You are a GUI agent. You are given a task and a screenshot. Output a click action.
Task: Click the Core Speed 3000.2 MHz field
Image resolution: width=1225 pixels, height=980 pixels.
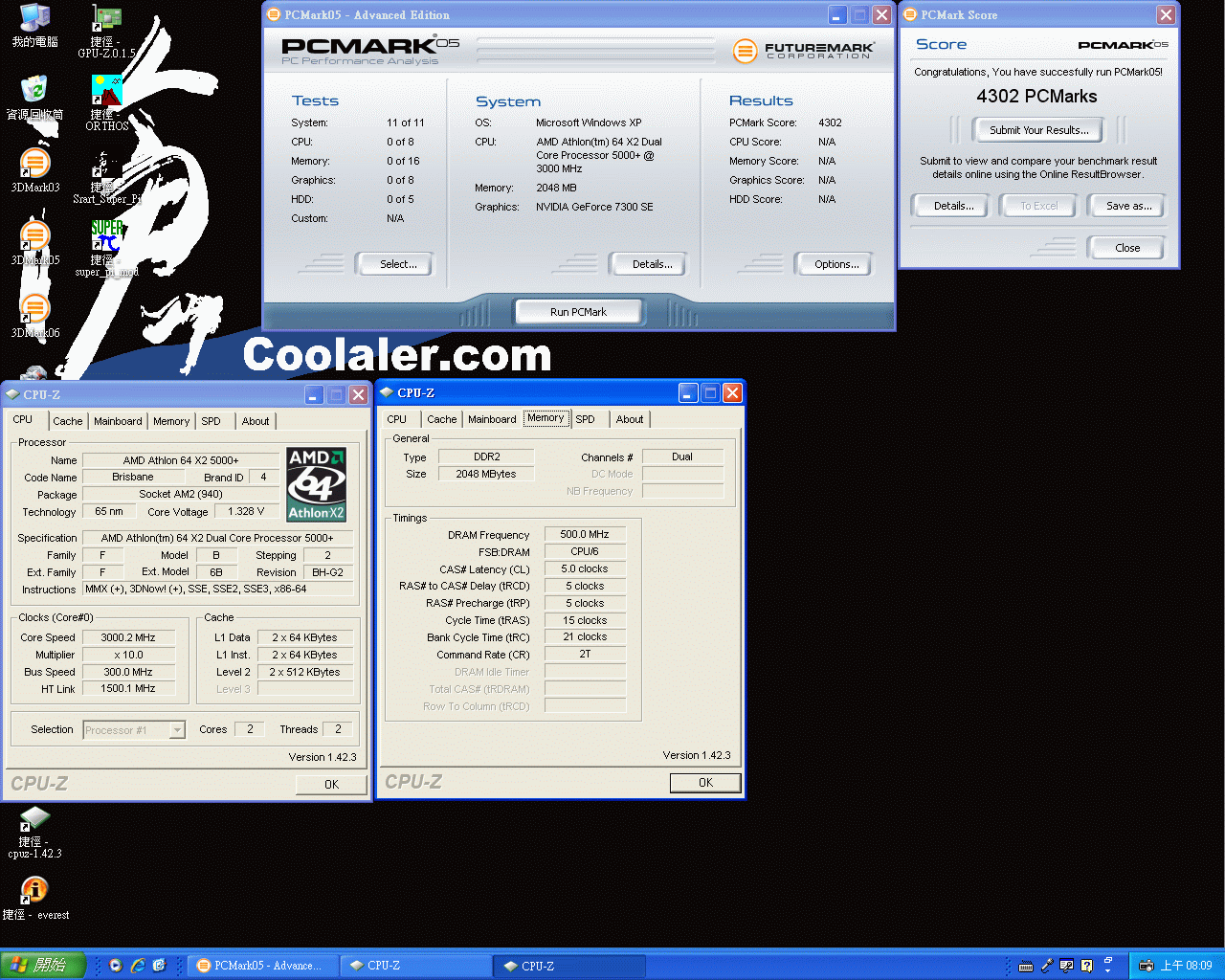pyautogui.click(x=128, y=637)
